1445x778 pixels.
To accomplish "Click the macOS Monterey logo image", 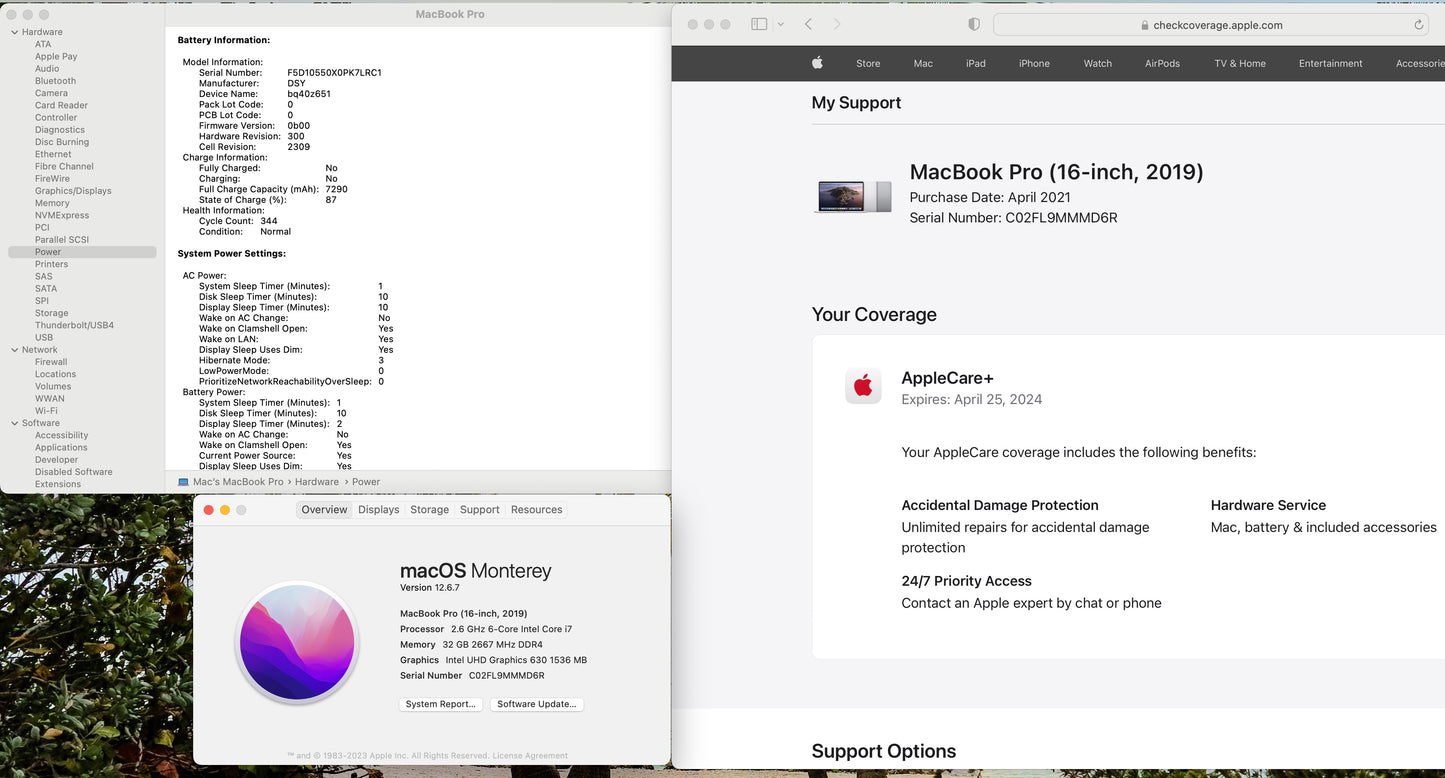I will (297, 642).
